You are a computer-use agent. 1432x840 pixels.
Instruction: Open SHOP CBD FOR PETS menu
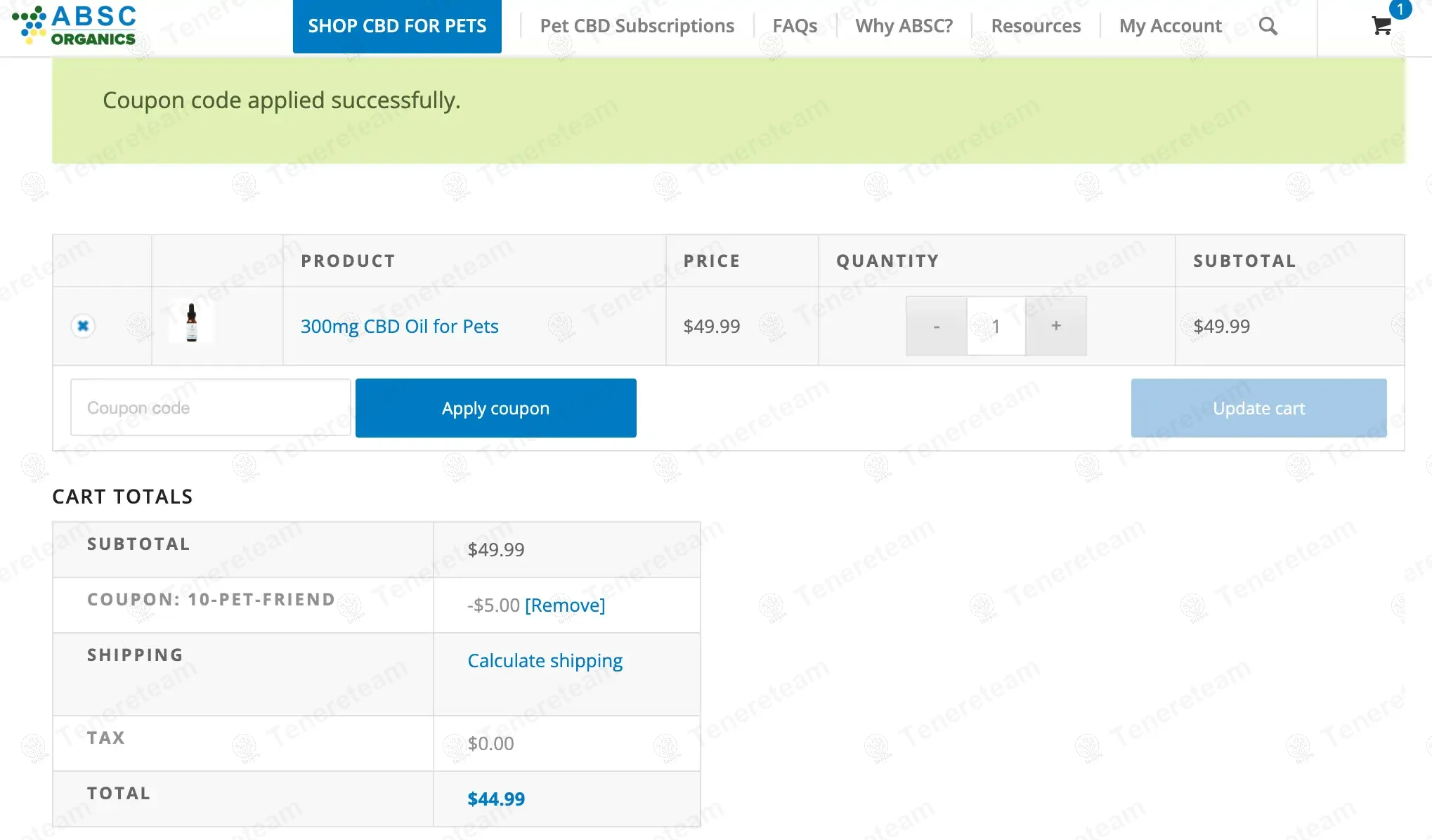tap(397, 26)
